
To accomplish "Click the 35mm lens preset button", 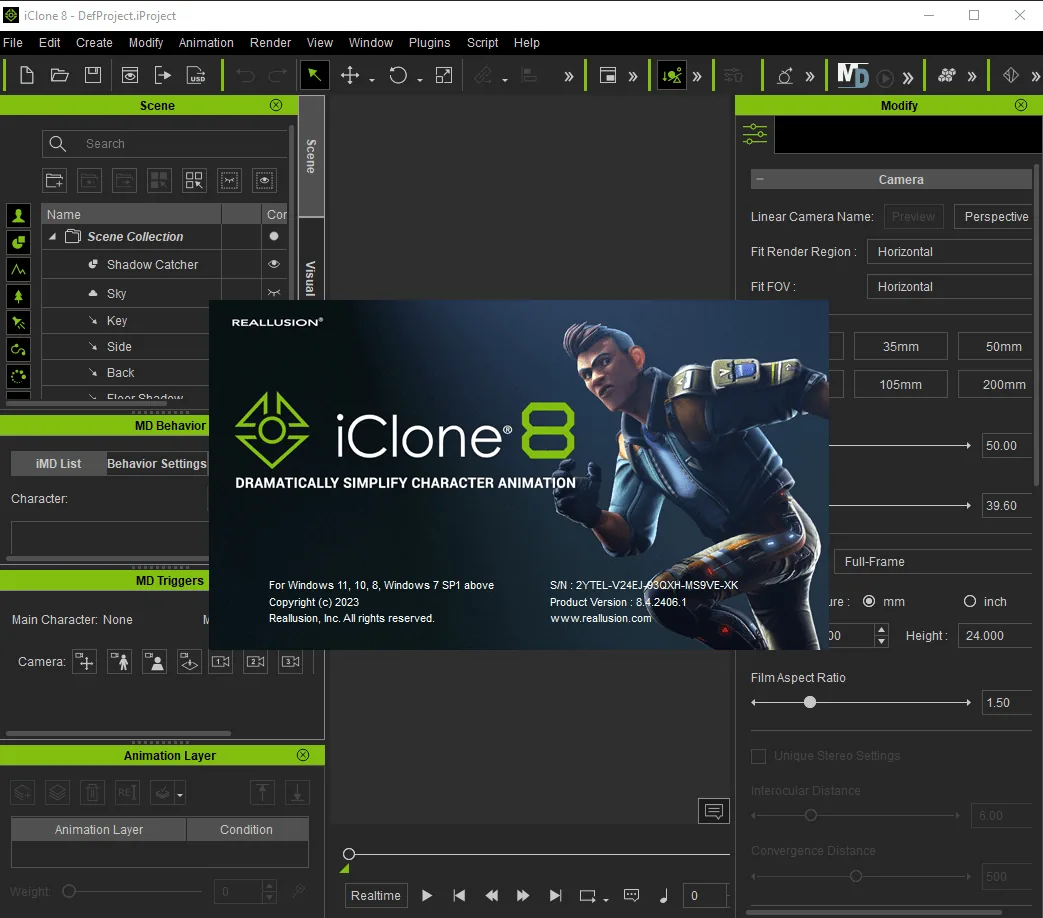I will (901, 347).
